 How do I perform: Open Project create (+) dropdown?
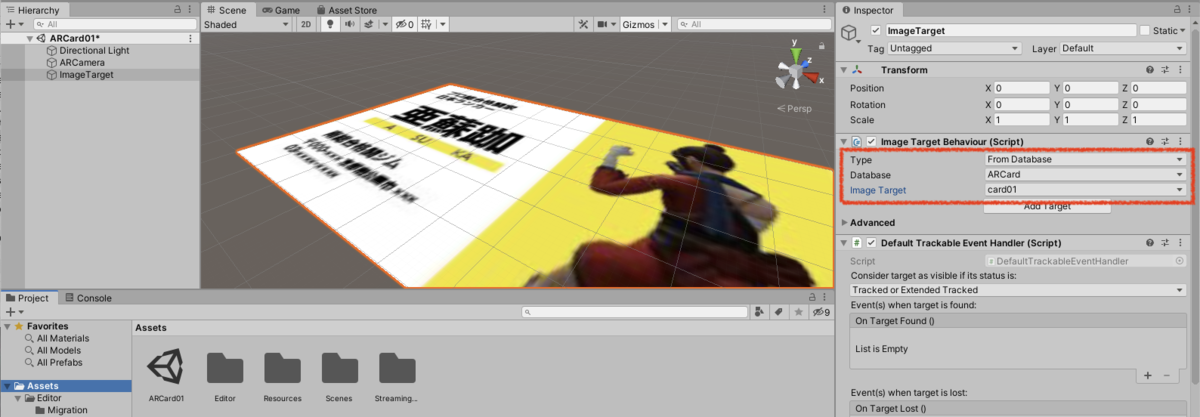13,312
